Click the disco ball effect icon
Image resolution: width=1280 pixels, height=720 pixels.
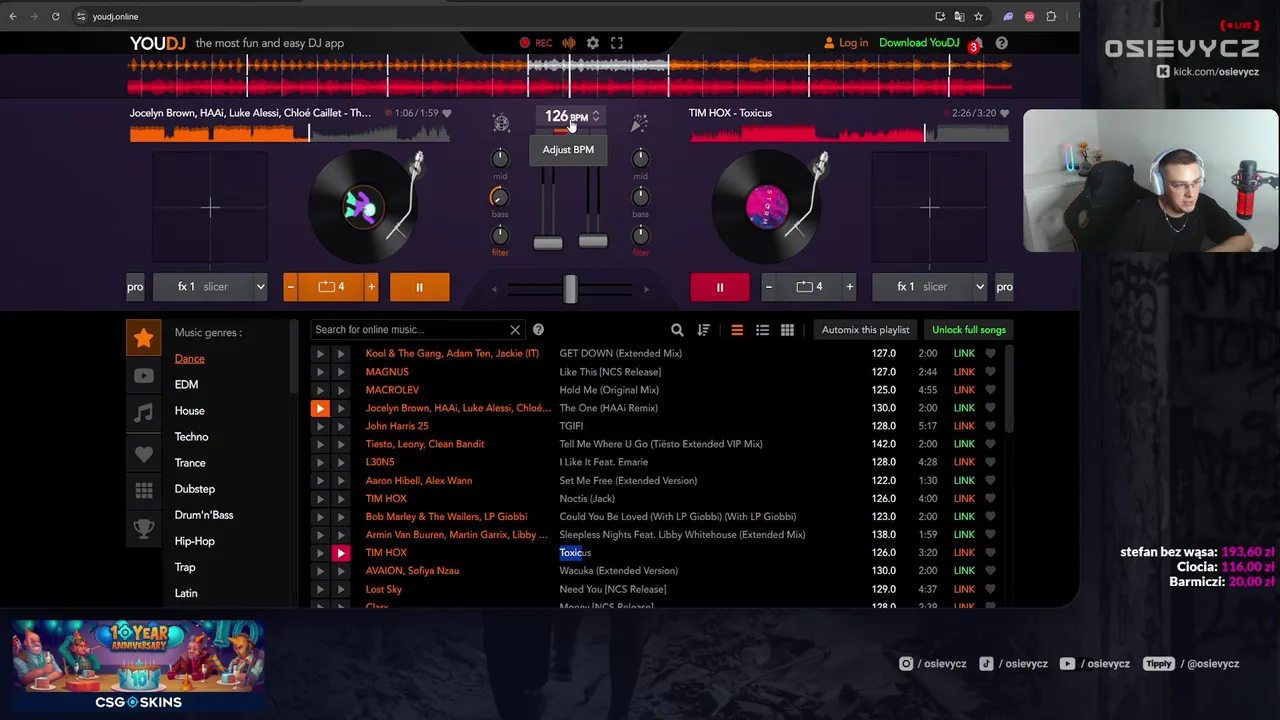tap(501, 122)
